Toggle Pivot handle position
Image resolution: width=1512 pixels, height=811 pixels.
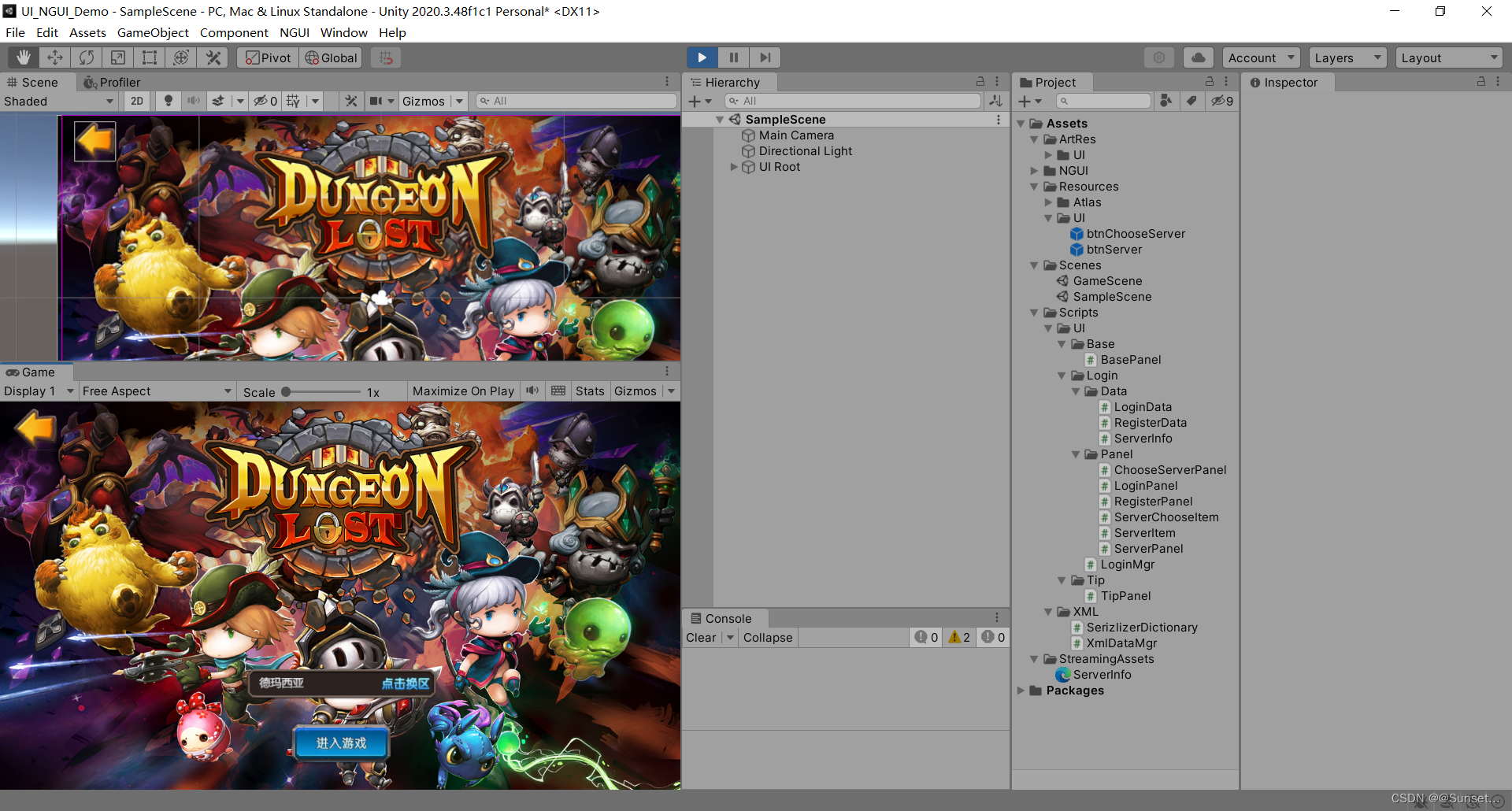point(268,57)
